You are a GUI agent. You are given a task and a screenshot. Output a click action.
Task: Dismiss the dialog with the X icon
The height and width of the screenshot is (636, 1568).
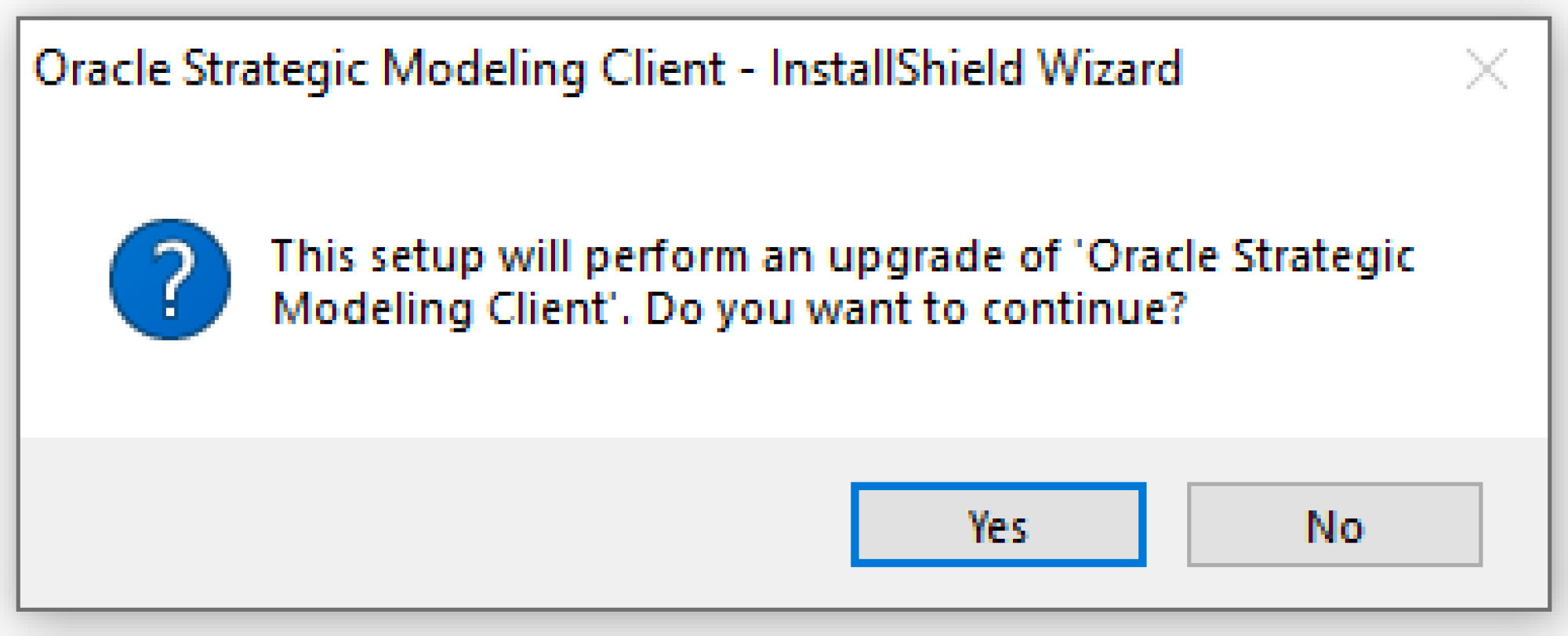coord(1486,69)
